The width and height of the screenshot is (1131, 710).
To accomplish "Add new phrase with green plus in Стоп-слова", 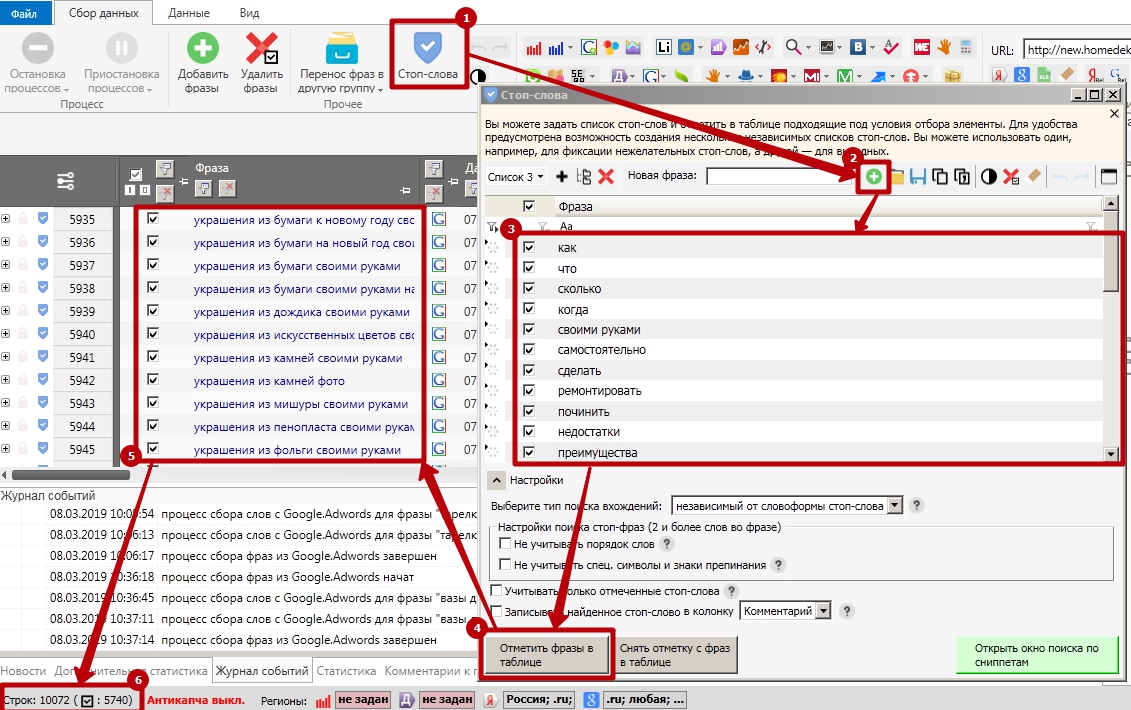I will pos(873,177).
